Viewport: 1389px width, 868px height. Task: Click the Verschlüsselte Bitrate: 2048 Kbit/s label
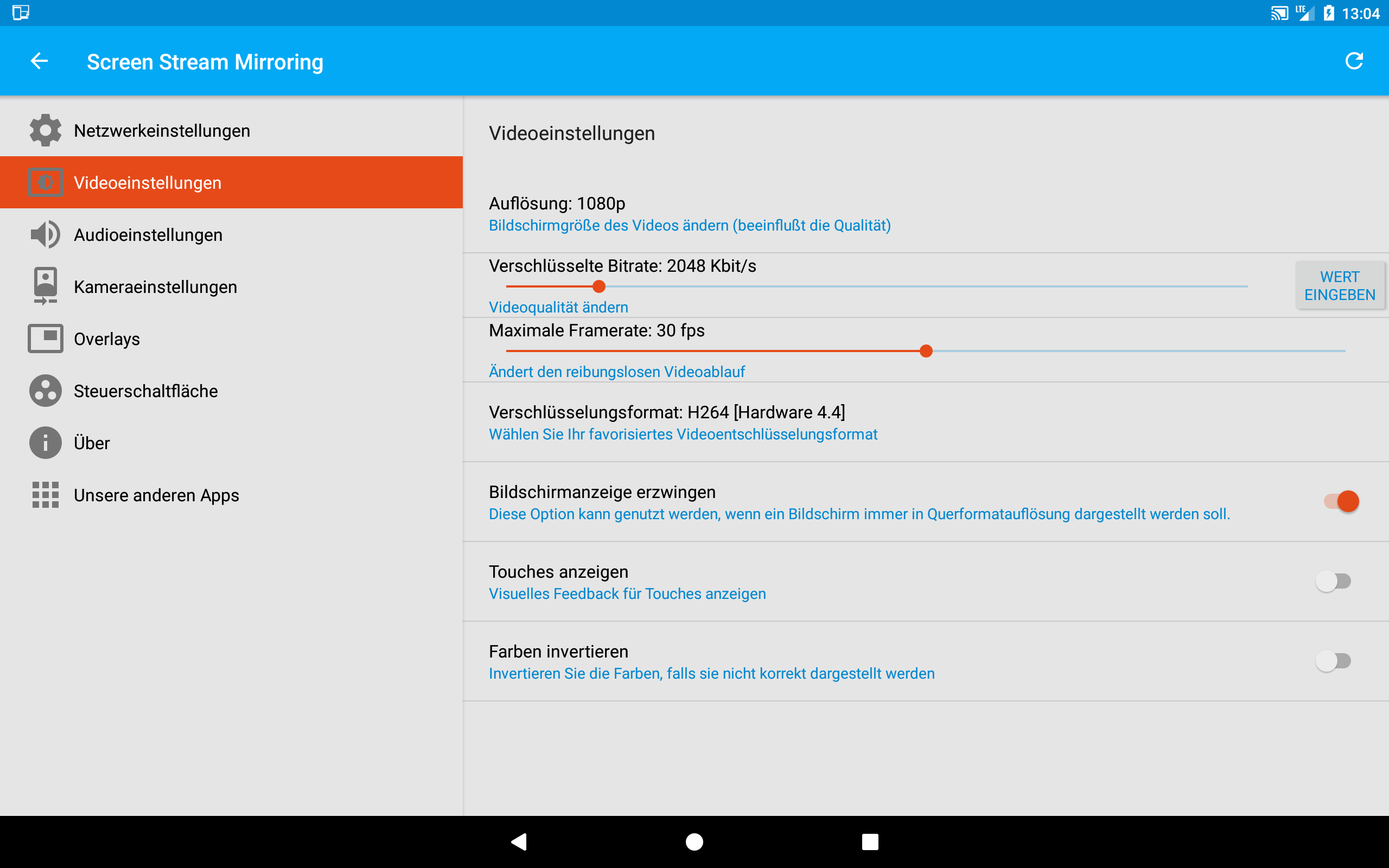pyautogui.click(x=622, y=266)
